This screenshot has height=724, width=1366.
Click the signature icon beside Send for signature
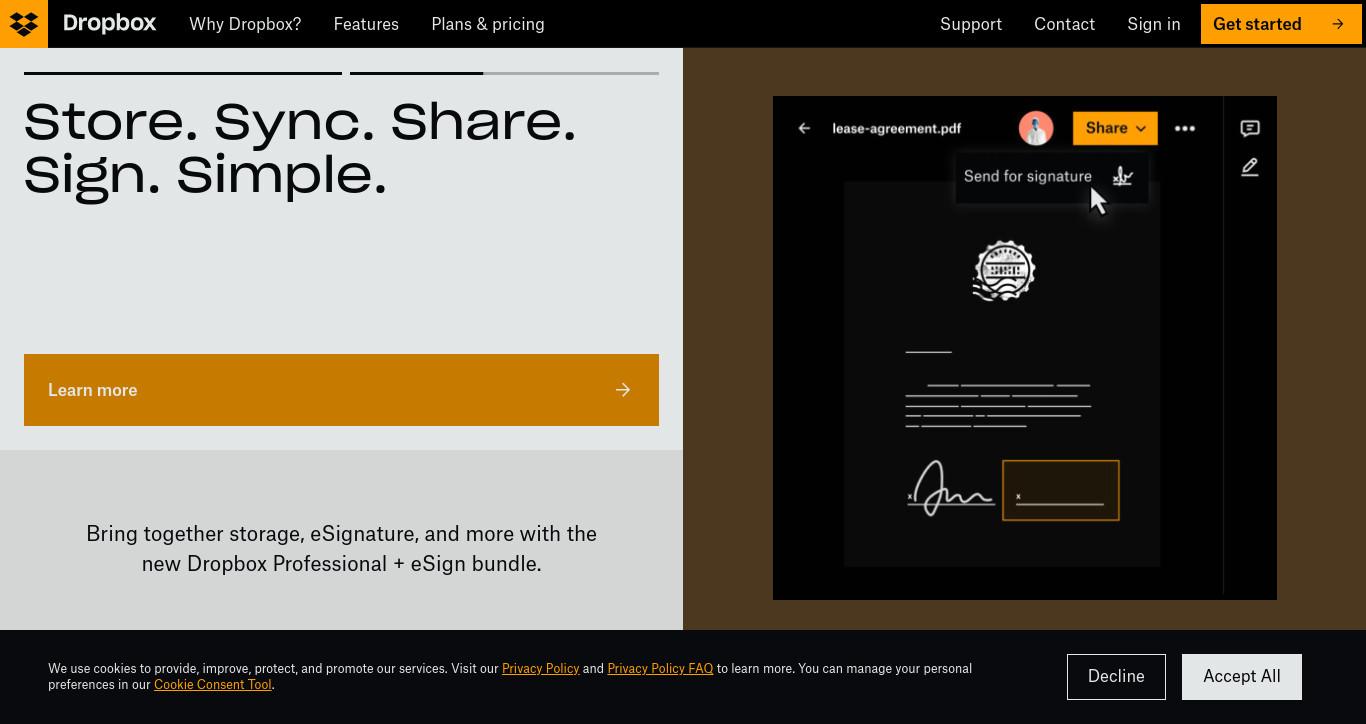(1123, 177)
